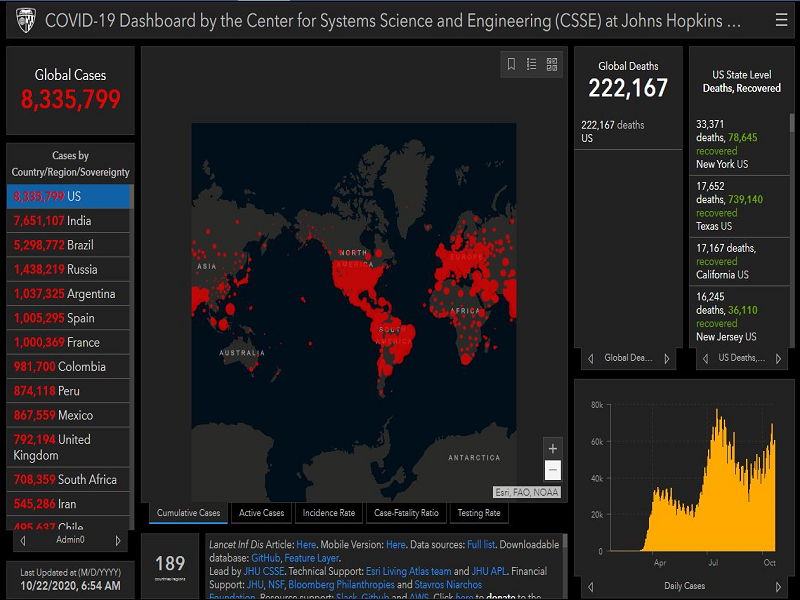Click the Global Cases total 8,335,799

[70, 99]
